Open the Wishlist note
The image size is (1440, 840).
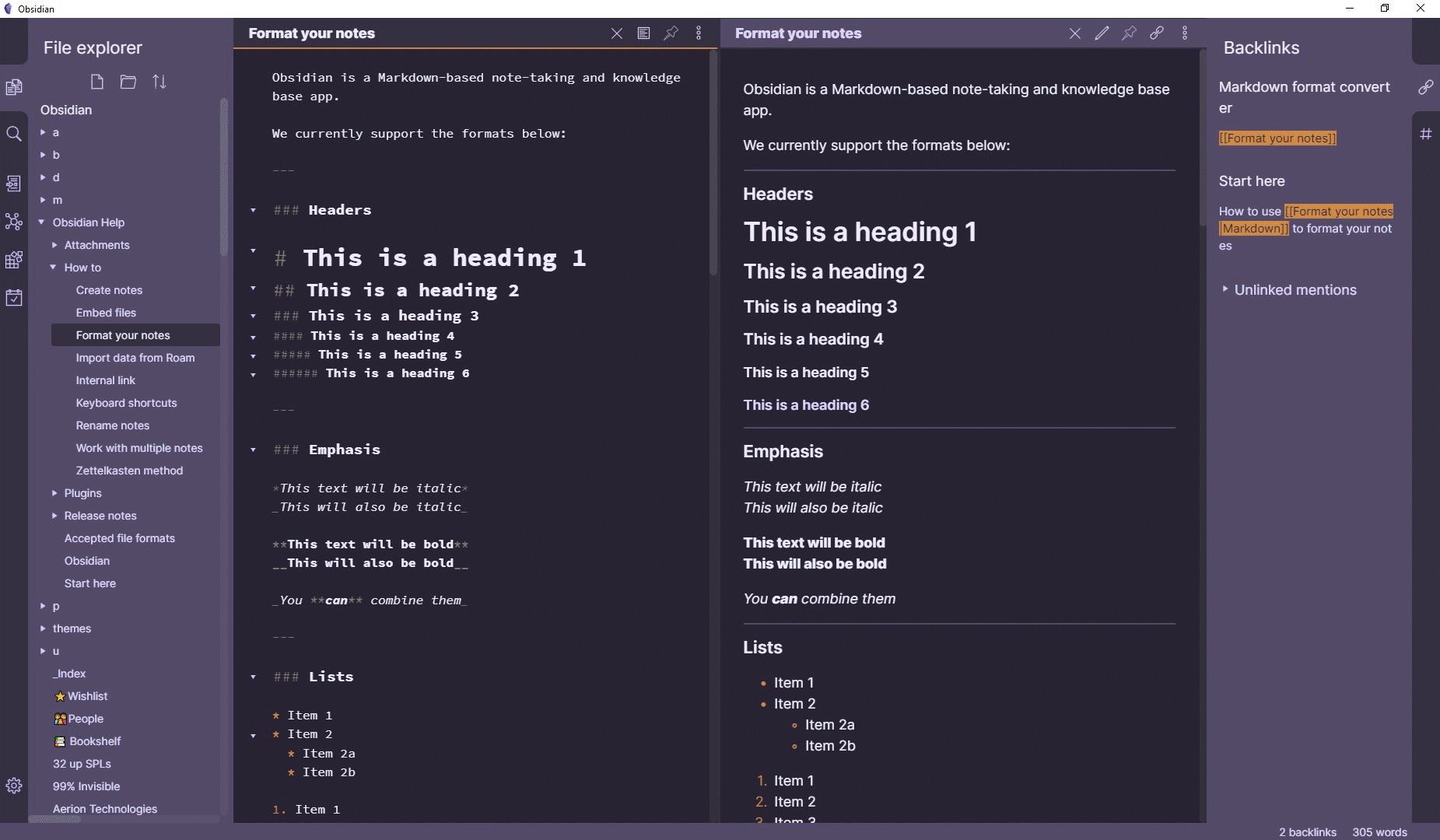click(x=81, y=696)
